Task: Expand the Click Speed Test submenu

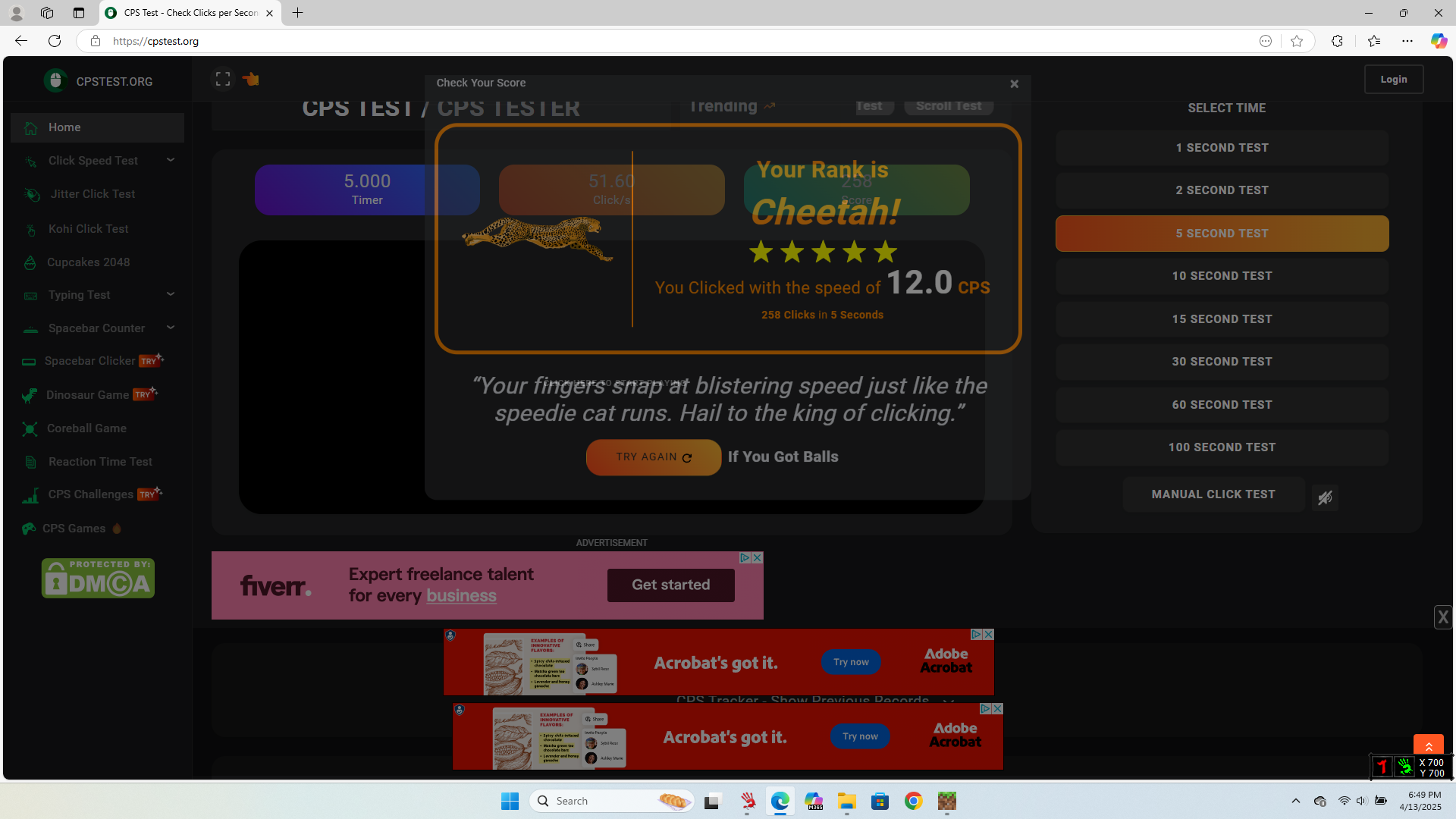Action: (171, 160)
